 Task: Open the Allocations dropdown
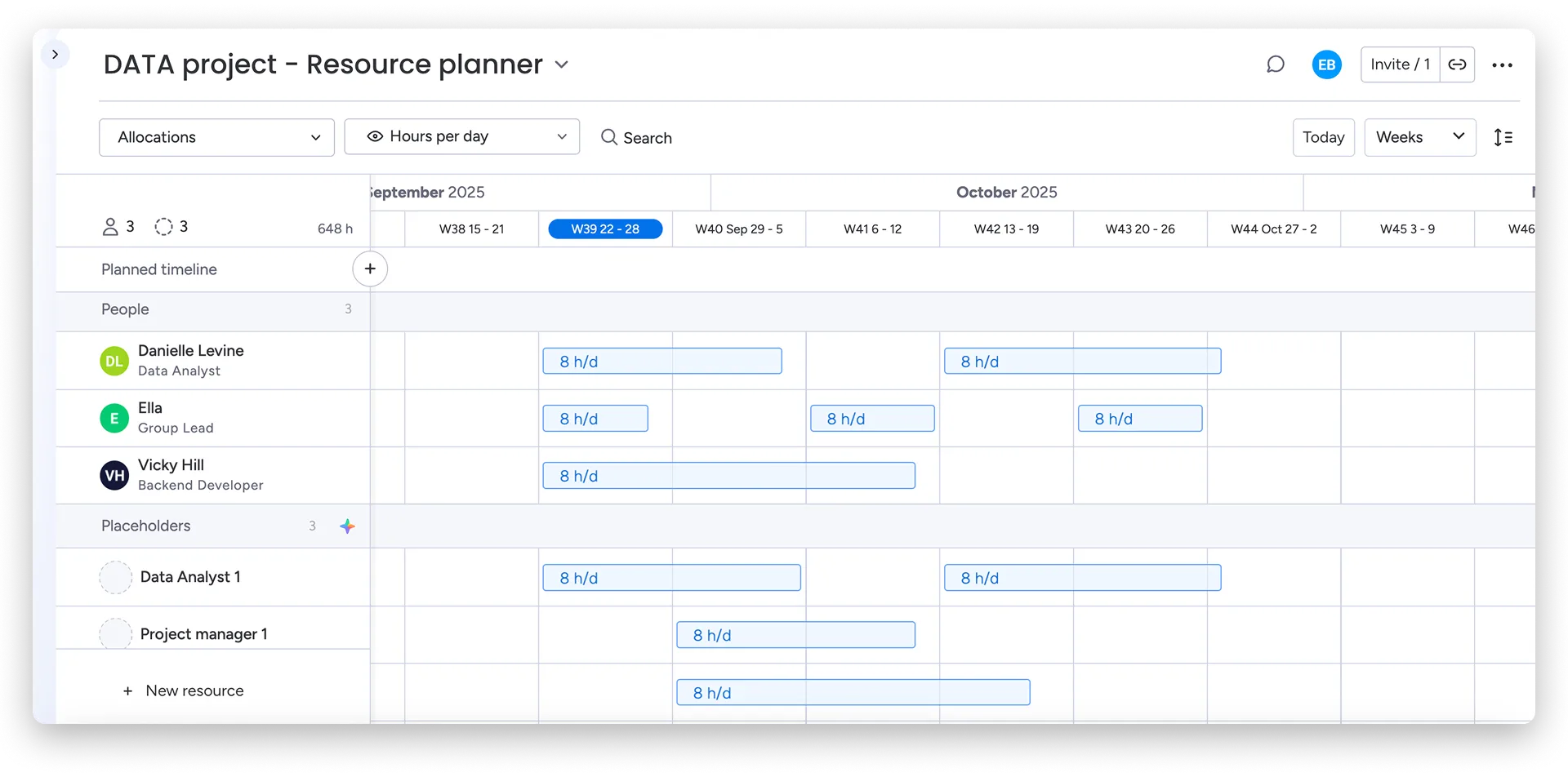[x=216, y=137]
